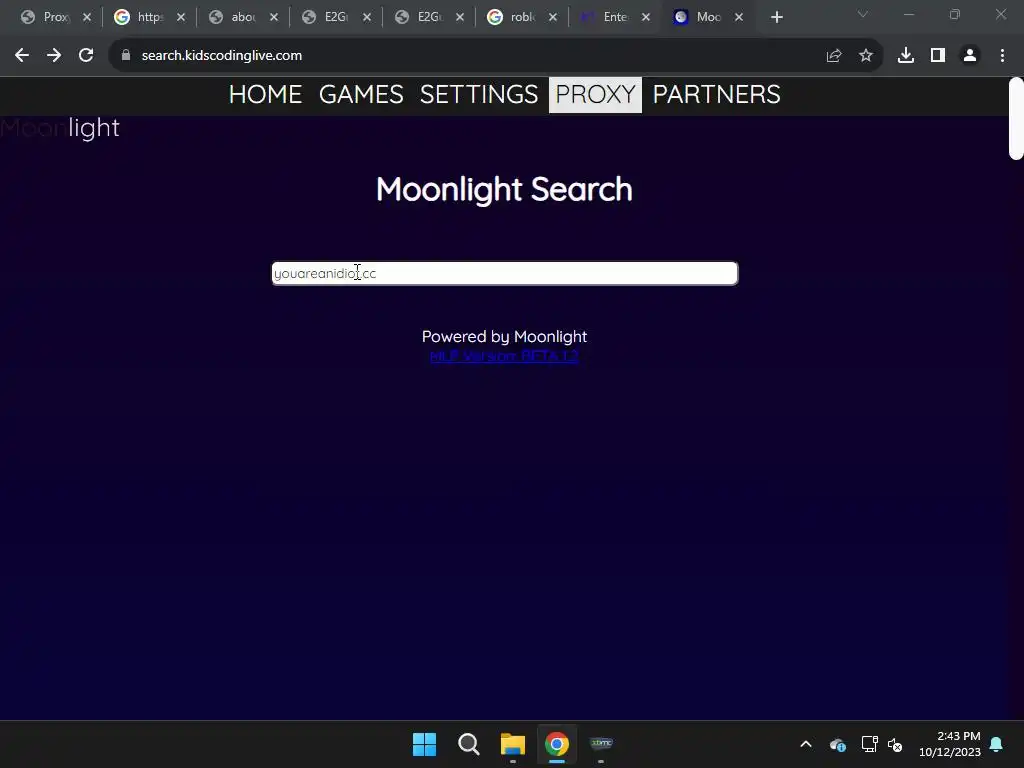Click the Moonlight logo text
This screenshot has height=768, width=1024.
(60, 128)
